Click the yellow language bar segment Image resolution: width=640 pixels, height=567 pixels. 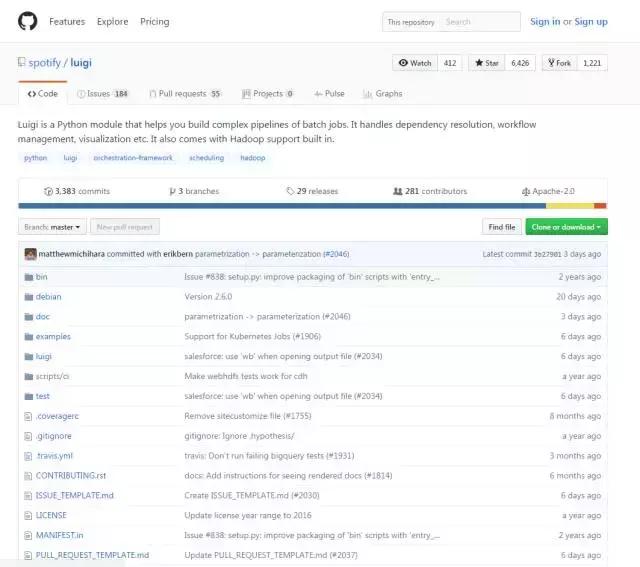tap(570, 206)
